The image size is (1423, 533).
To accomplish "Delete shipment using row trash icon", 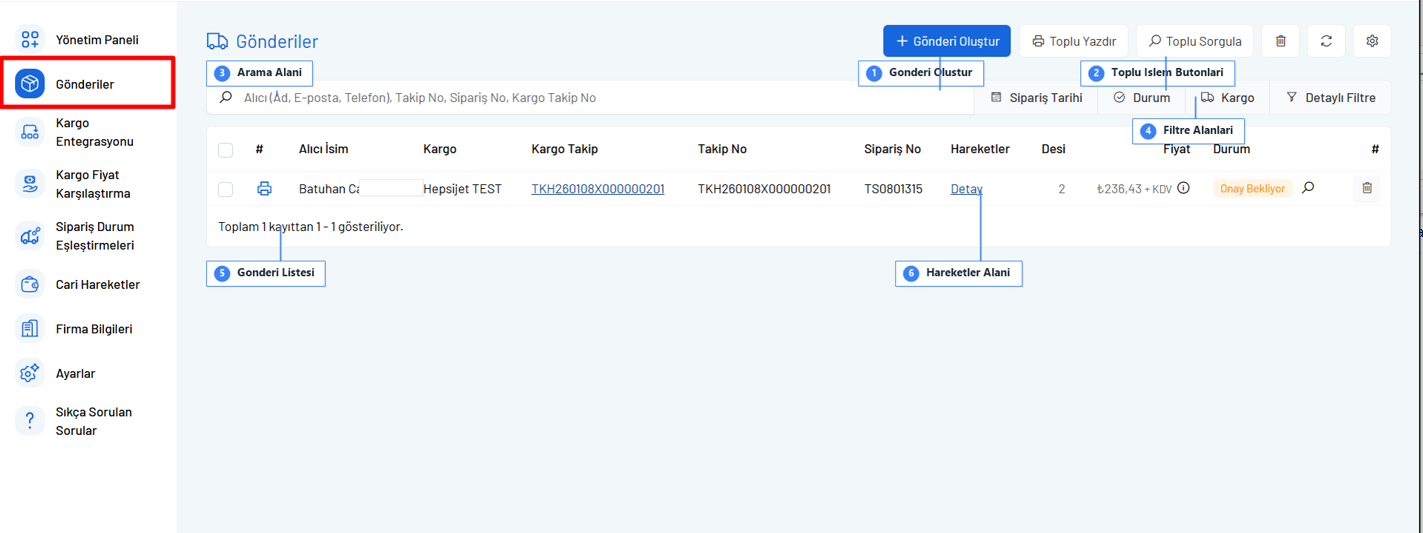I will tap(1367, 188).
